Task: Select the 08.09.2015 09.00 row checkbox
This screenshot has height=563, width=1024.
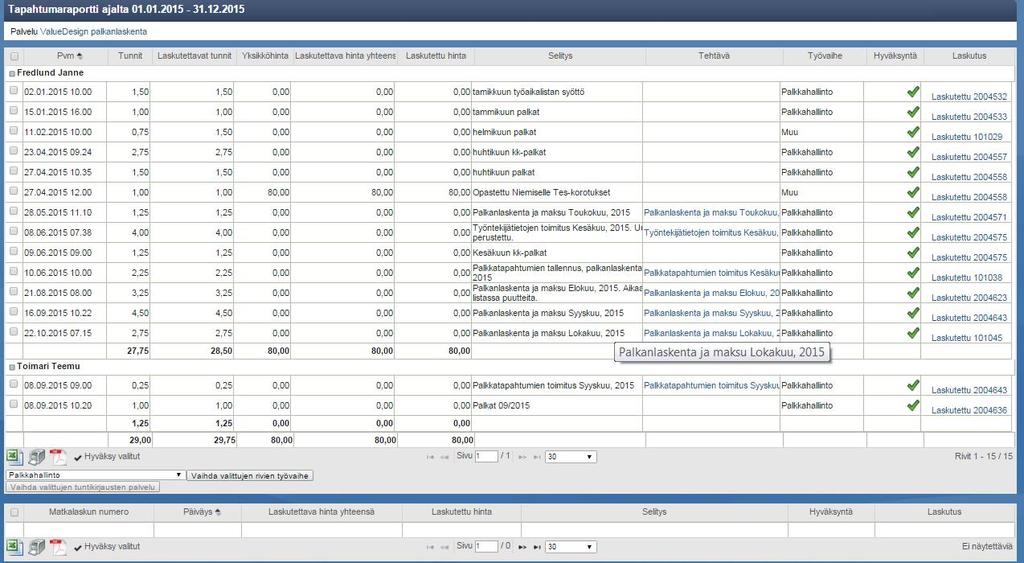Action: coord(14,383)
